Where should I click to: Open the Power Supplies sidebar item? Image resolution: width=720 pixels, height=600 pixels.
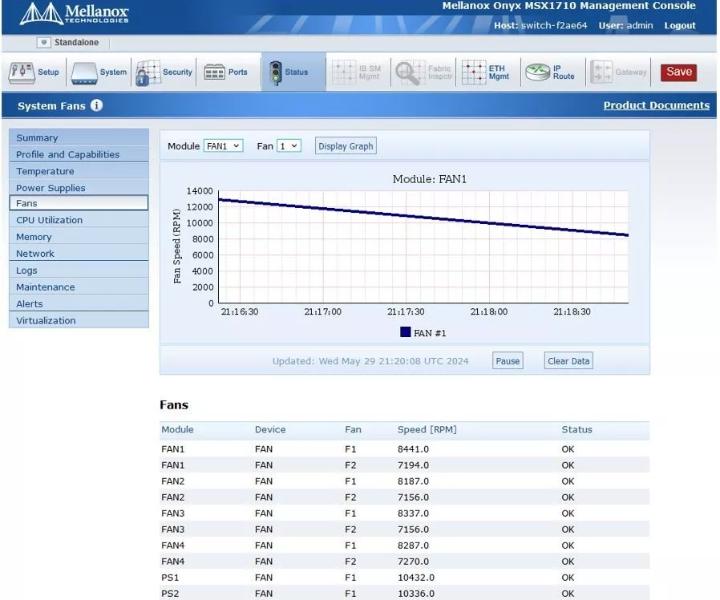[79, 188]
